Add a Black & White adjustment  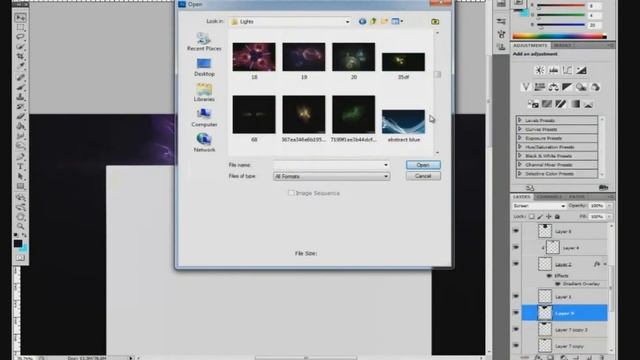(x=567, y=87)
